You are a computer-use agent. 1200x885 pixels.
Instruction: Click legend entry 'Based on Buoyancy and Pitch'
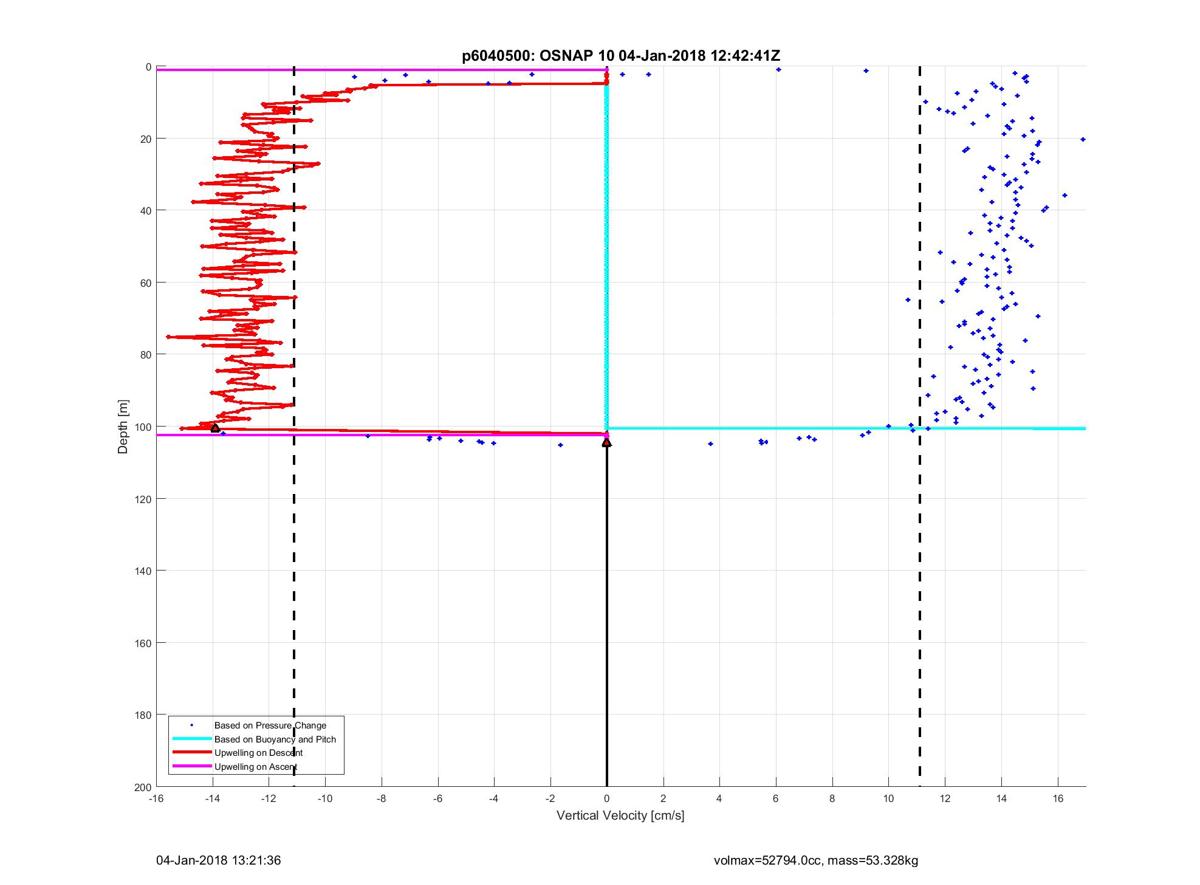pyautogui.click(x=275, y=739)
